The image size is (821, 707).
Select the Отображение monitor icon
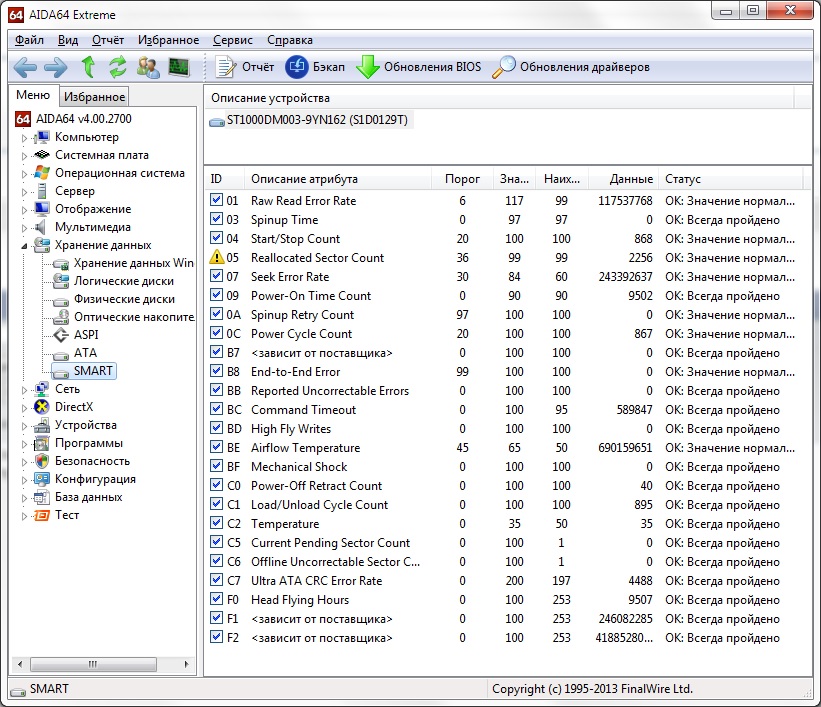(x=41, y=209)
